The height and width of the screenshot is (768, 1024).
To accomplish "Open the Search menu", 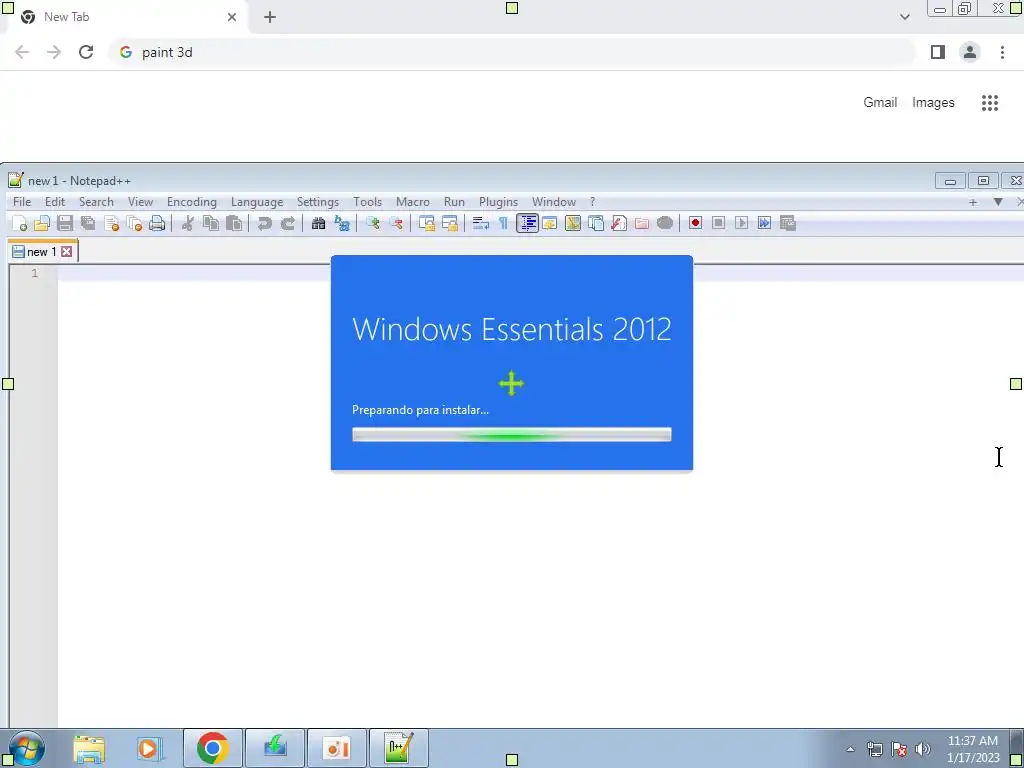I will [x=96, y=202].
